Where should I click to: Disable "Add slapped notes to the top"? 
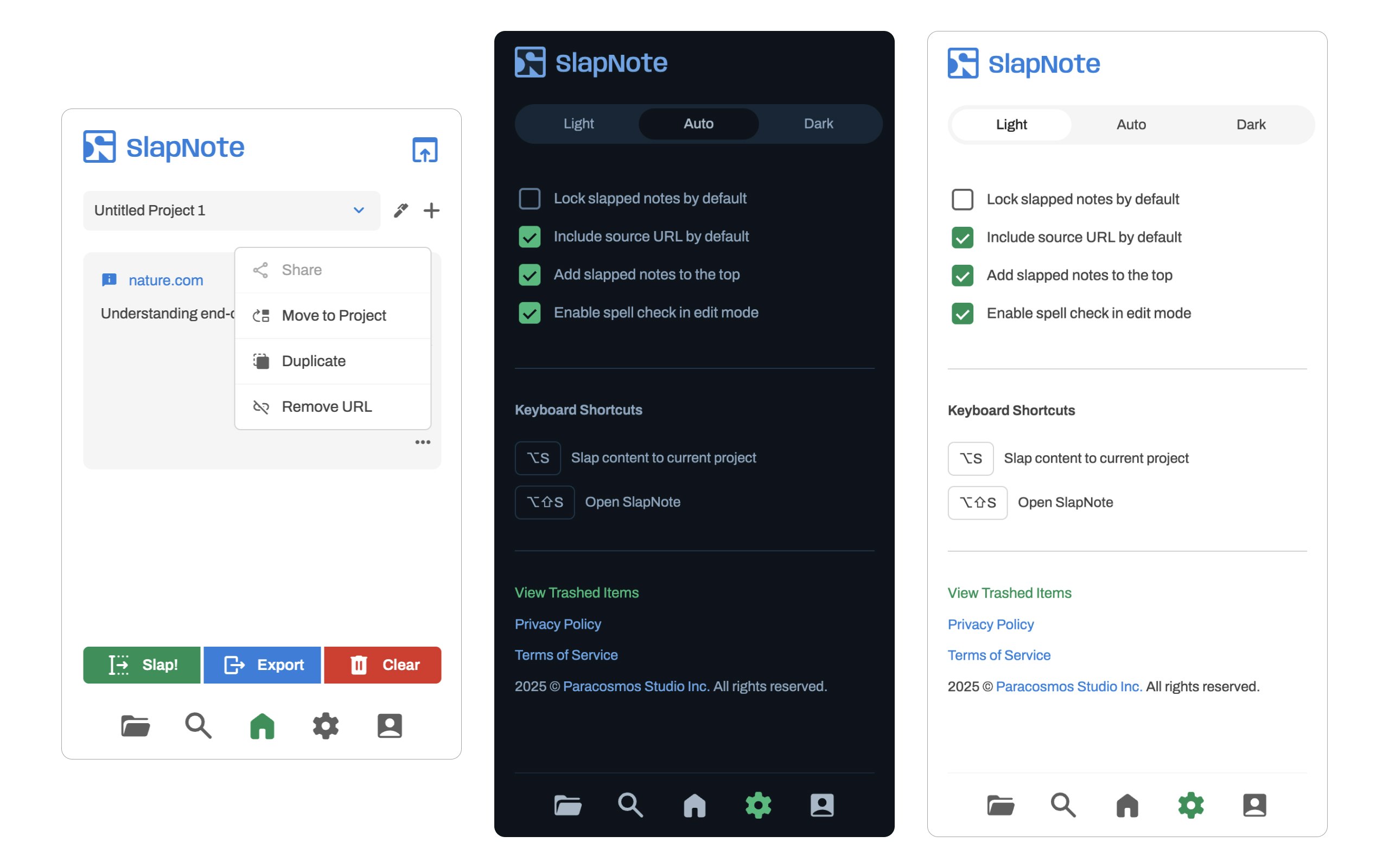529,275
